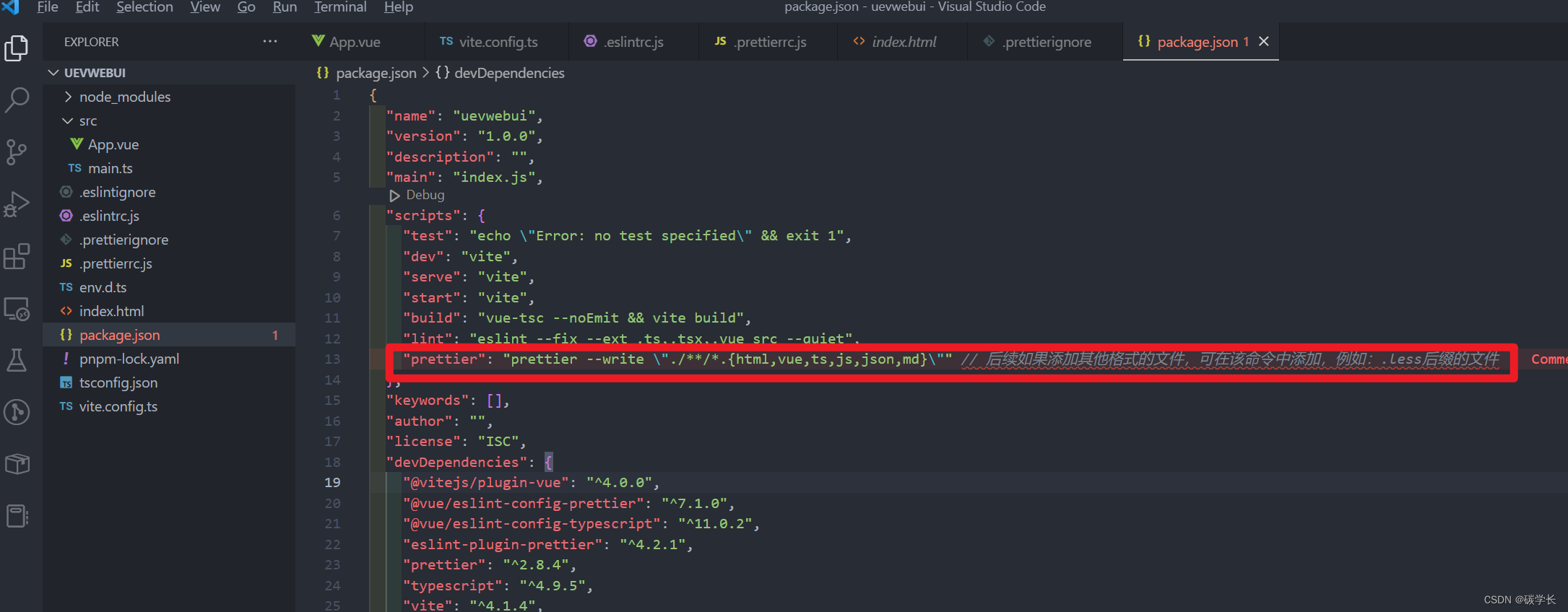Open the Help menu
The image size is (1568, 612).
(x=399, y=7)
